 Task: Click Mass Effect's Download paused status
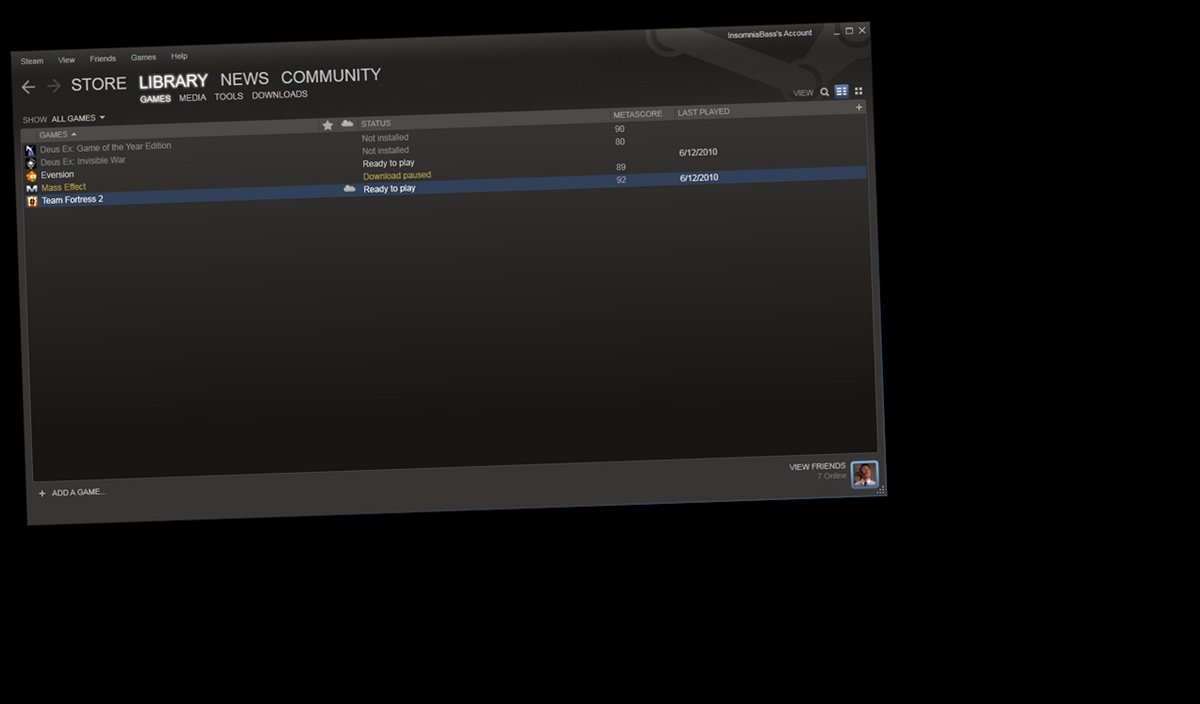(397, 176)
